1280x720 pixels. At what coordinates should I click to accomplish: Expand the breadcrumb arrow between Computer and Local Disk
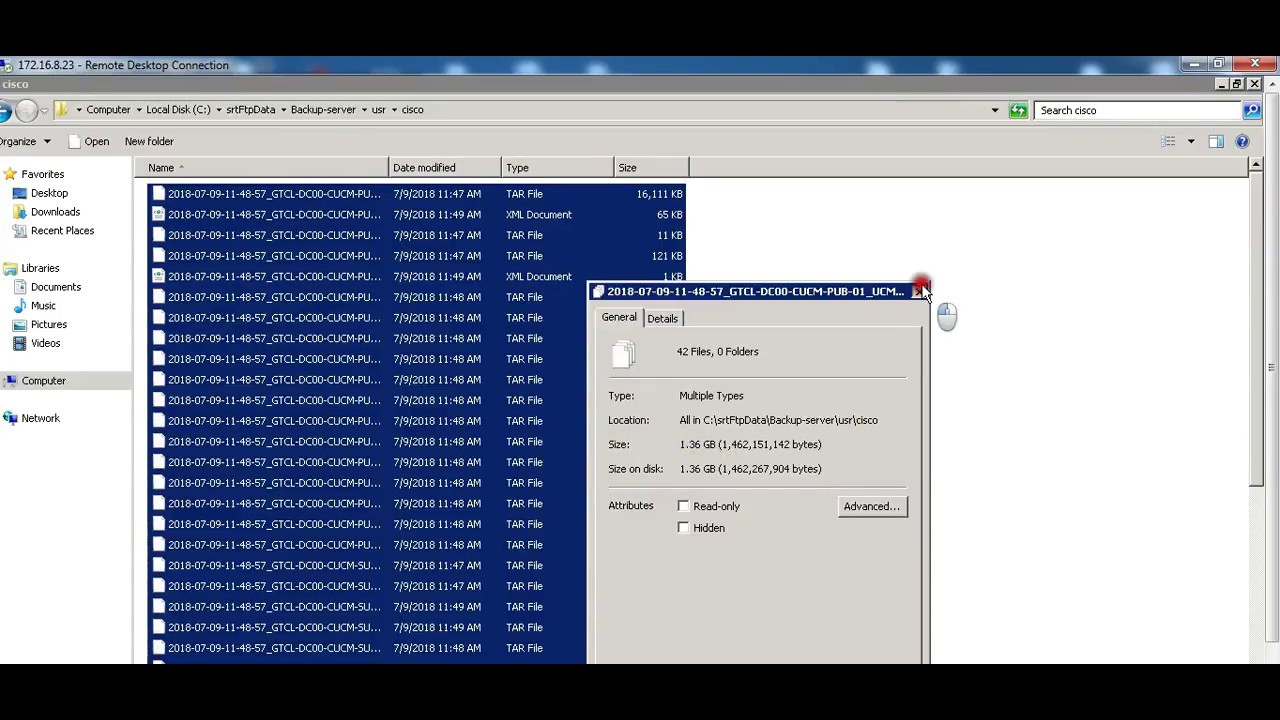pyautogui.click(x=138, y=110)
